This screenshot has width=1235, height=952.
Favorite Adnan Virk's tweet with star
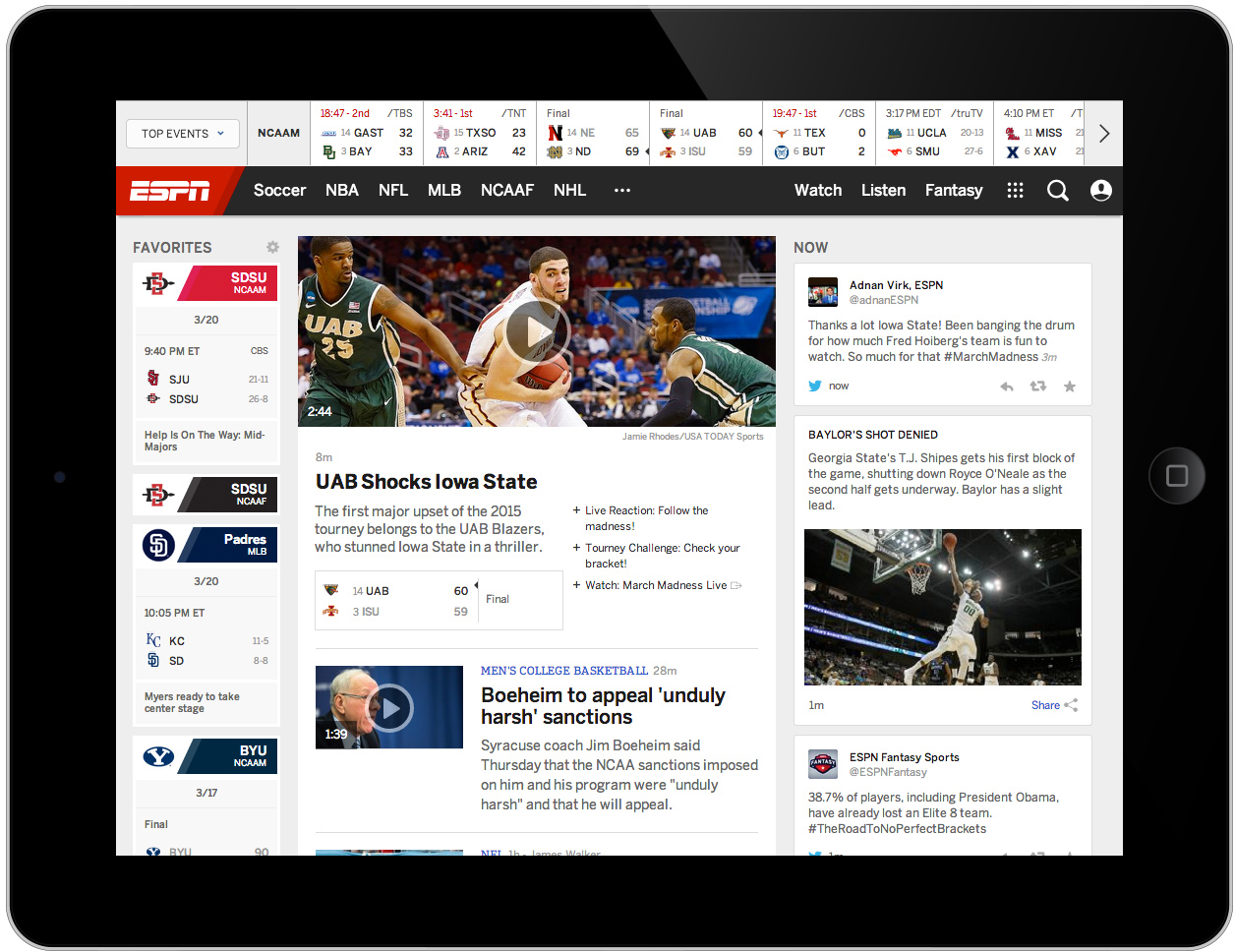1070,387
